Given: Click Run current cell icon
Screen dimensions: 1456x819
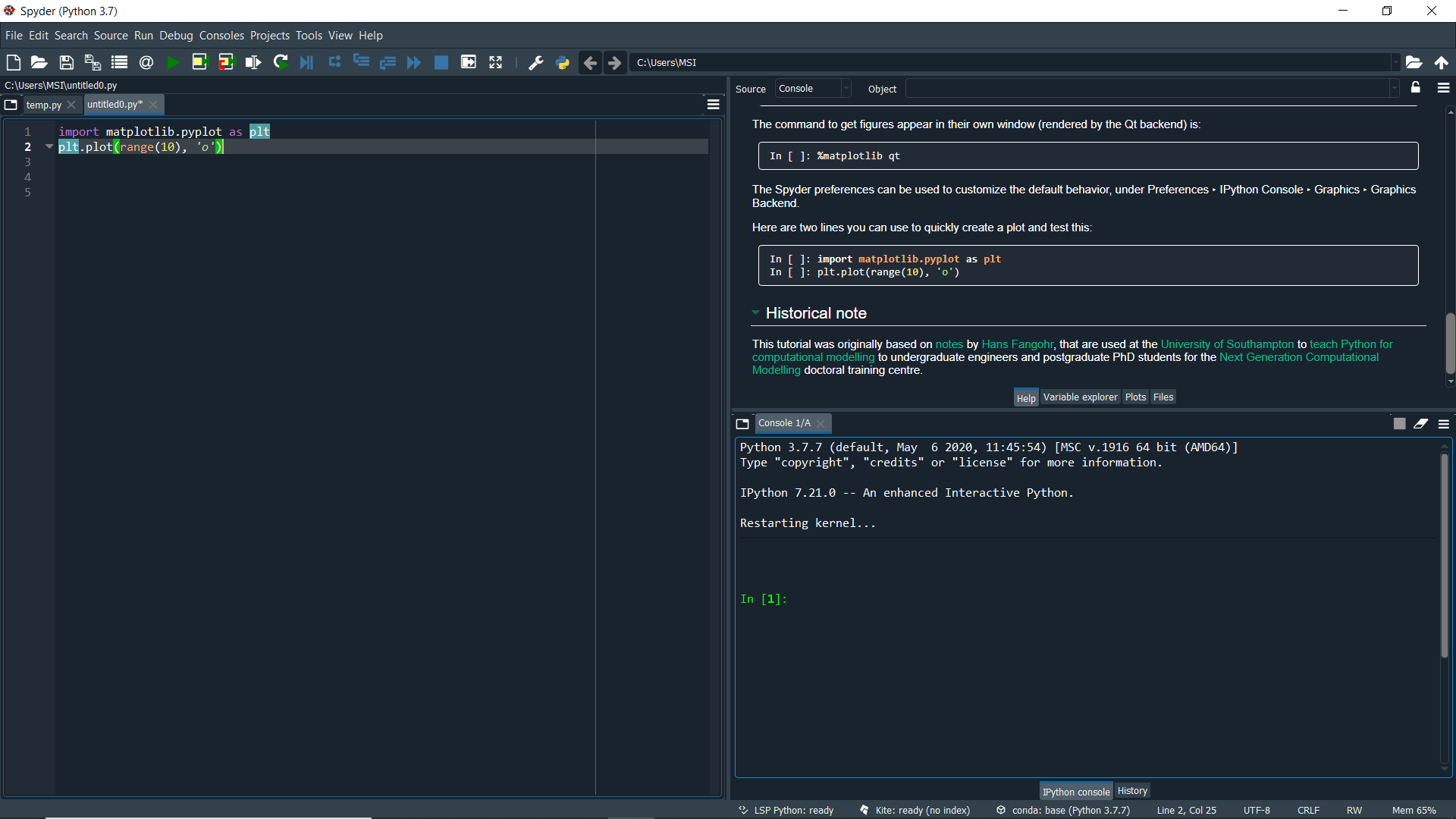Looking at the screenshot, I should [x=199, y=62].
